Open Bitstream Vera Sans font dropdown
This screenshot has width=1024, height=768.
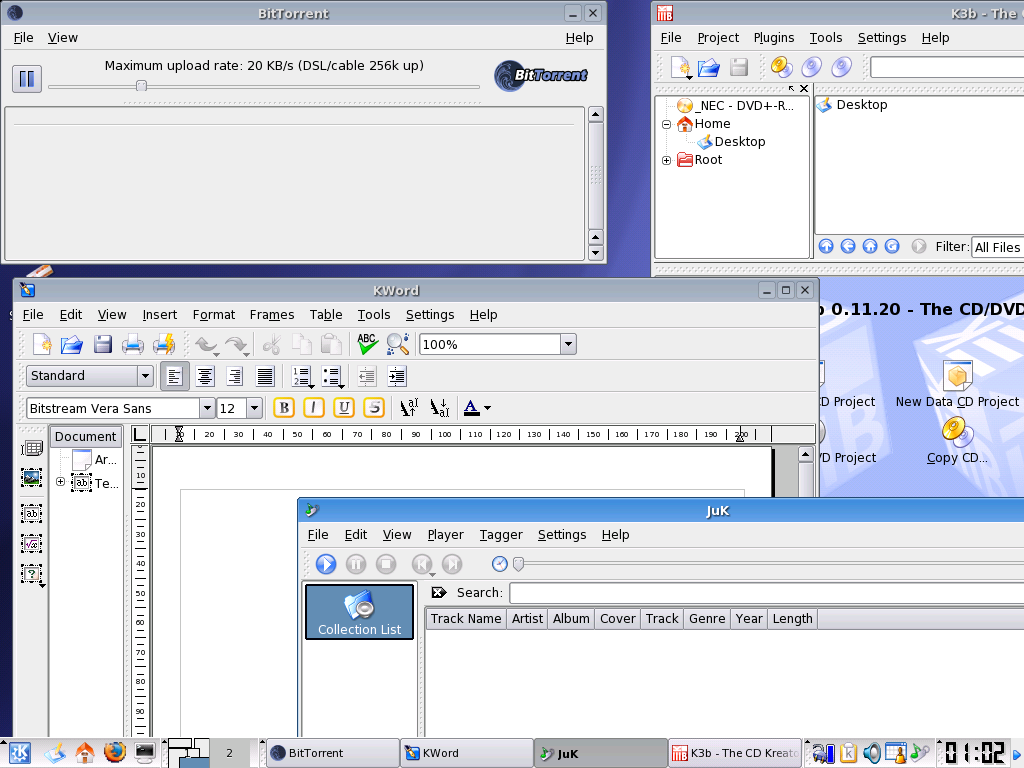coord(207,408)
